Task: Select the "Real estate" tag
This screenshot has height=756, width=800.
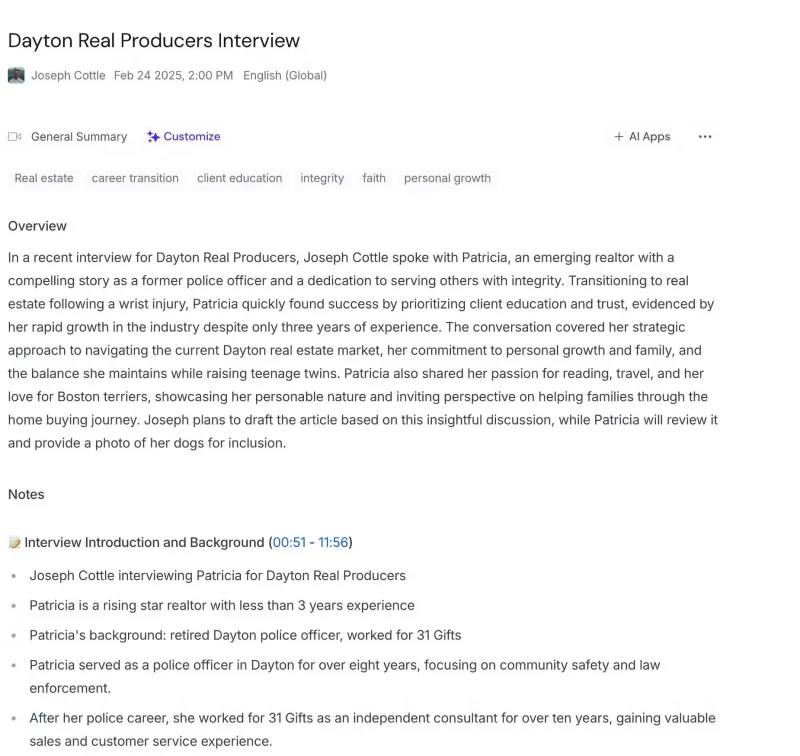Action: click(x=44, y=178)
